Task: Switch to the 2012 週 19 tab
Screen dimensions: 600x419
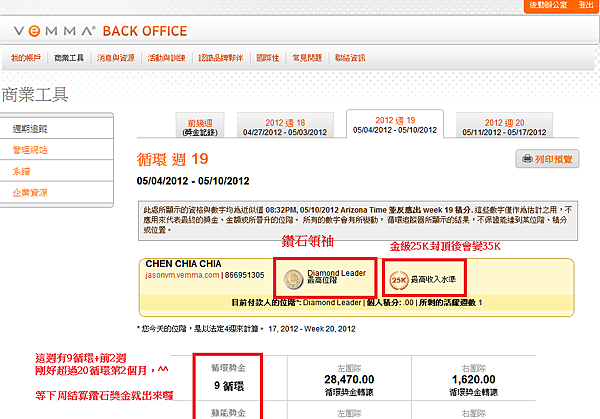Action: [395, 124]
